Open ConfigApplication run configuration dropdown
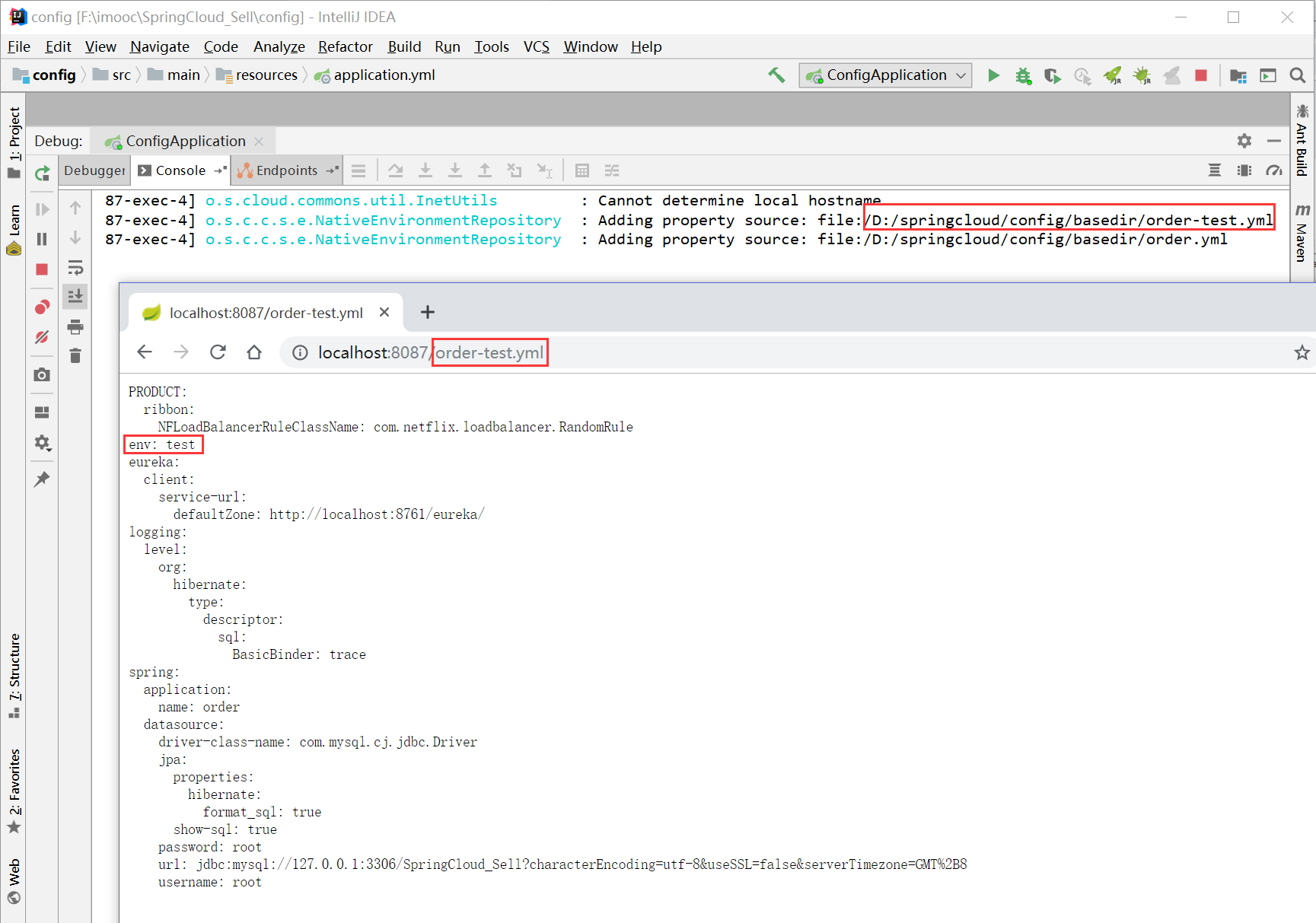 (x=885, y=75)
